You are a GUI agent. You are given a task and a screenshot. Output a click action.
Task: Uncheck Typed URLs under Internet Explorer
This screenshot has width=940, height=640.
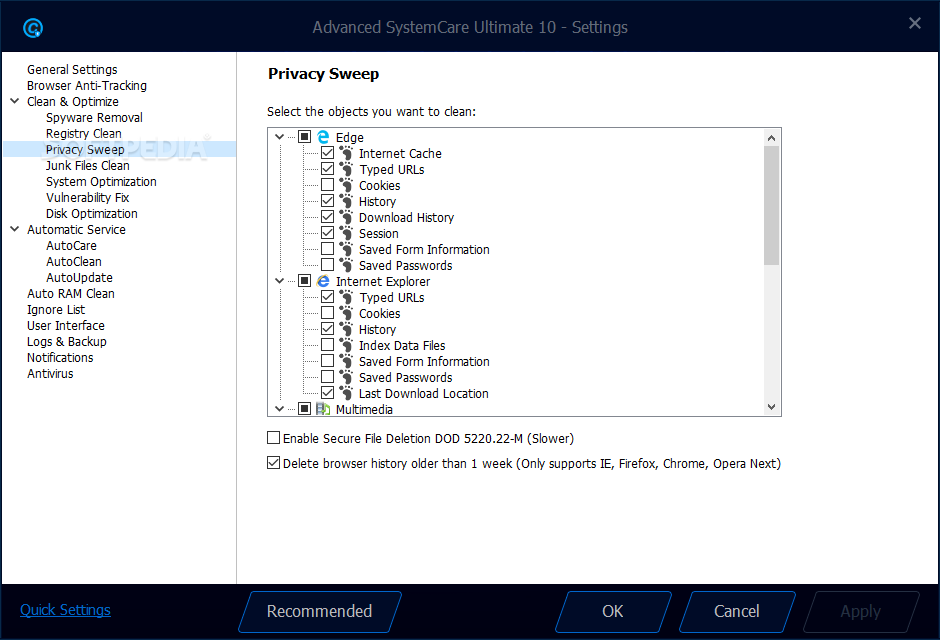[327, 297]
